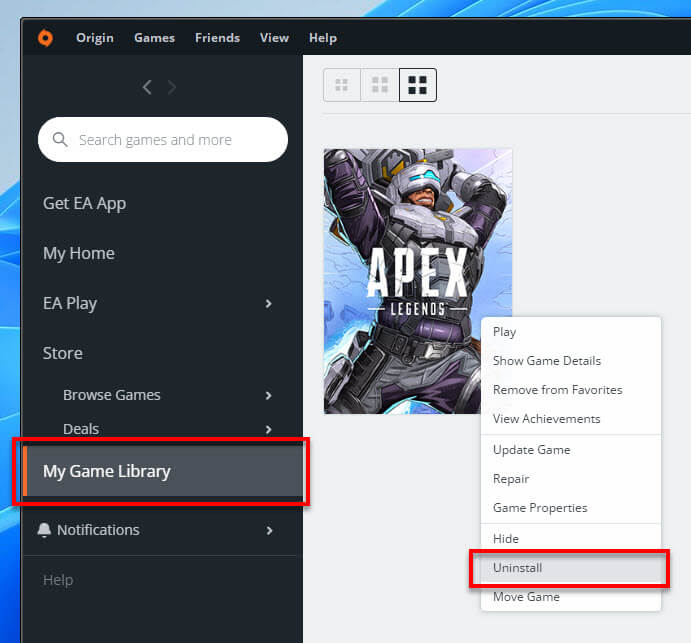
Task: Open My Game Library
Action: 163,471
